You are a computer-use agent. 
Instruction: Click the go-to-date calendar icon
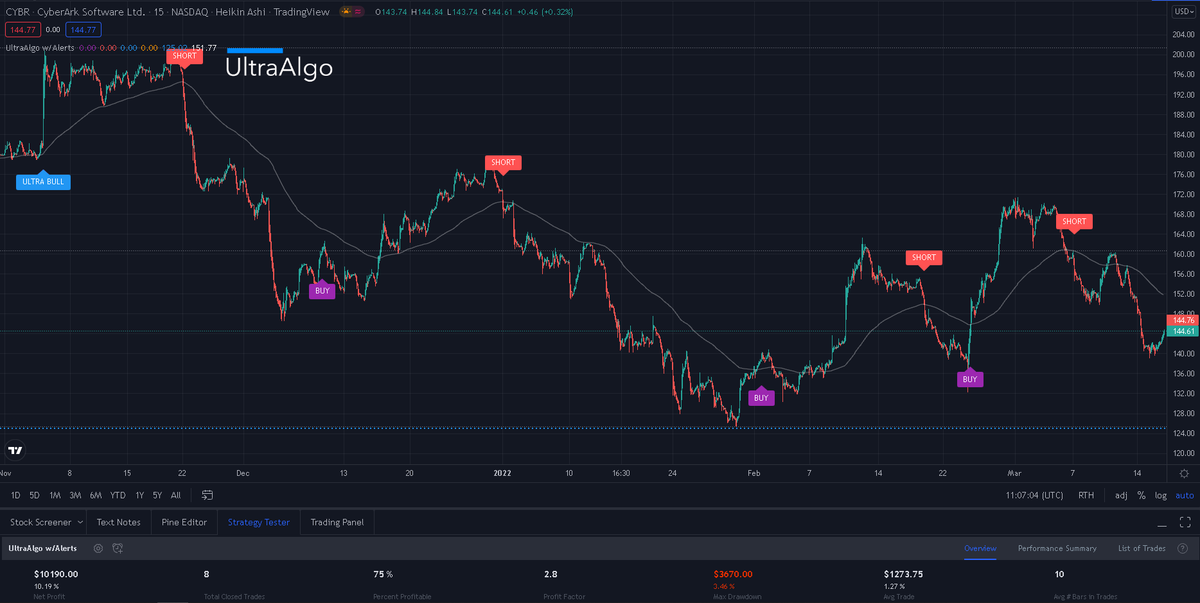coord(207,495)
